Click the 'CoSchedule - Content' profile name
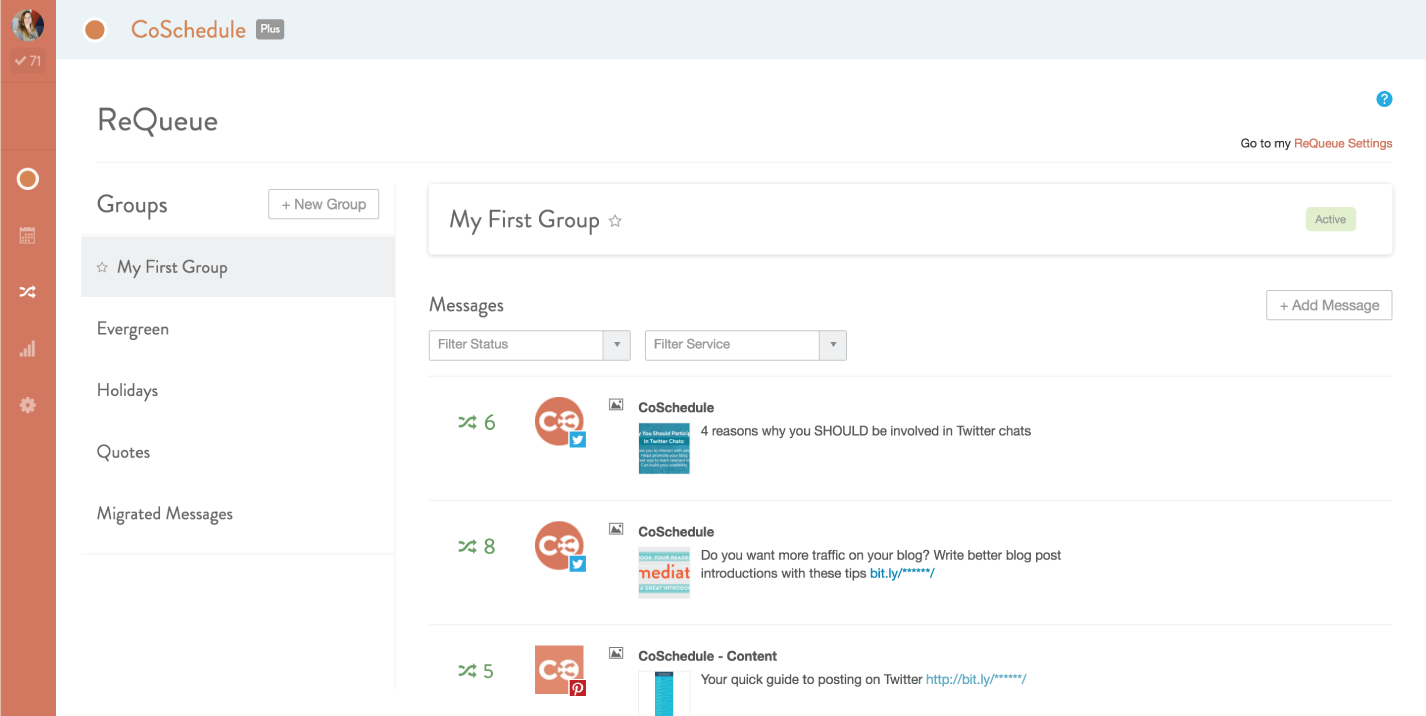Image resolution: width=1426 pixels, height=716 pixels. 708,656
